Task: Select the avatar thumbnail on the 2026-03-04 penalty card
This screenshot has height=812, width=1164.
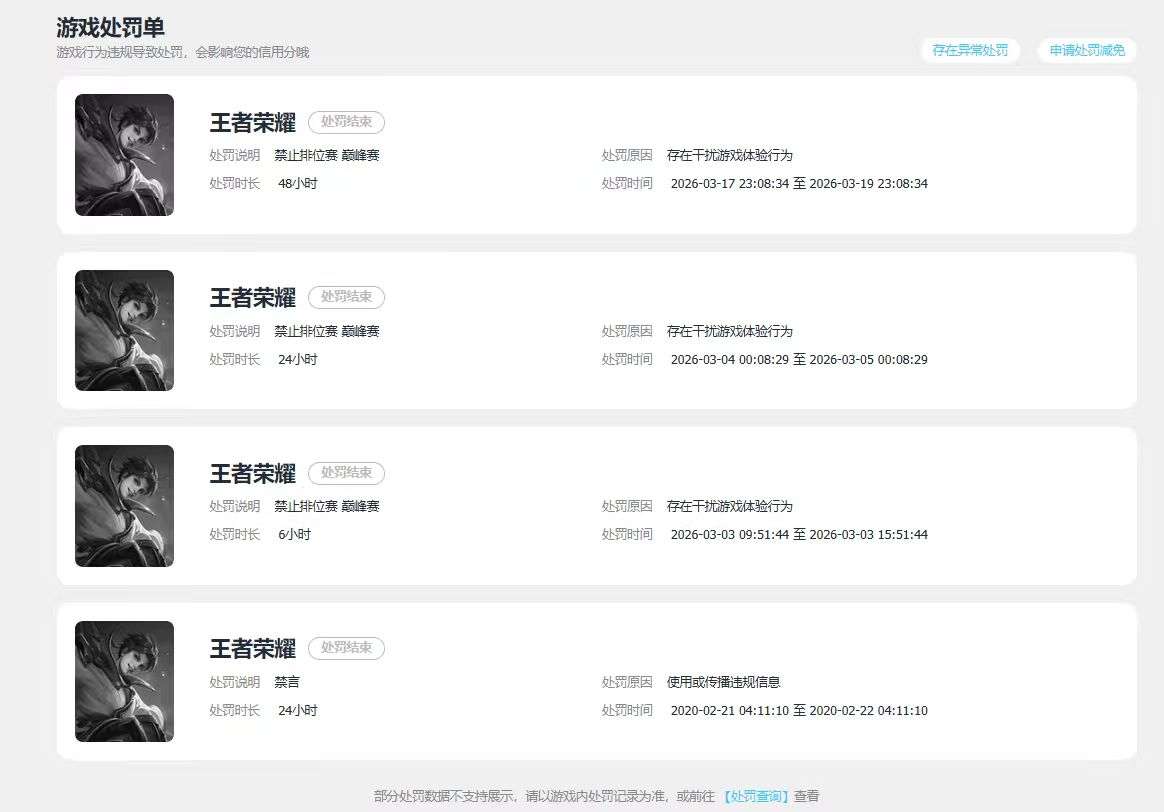Action: point(125,330)
